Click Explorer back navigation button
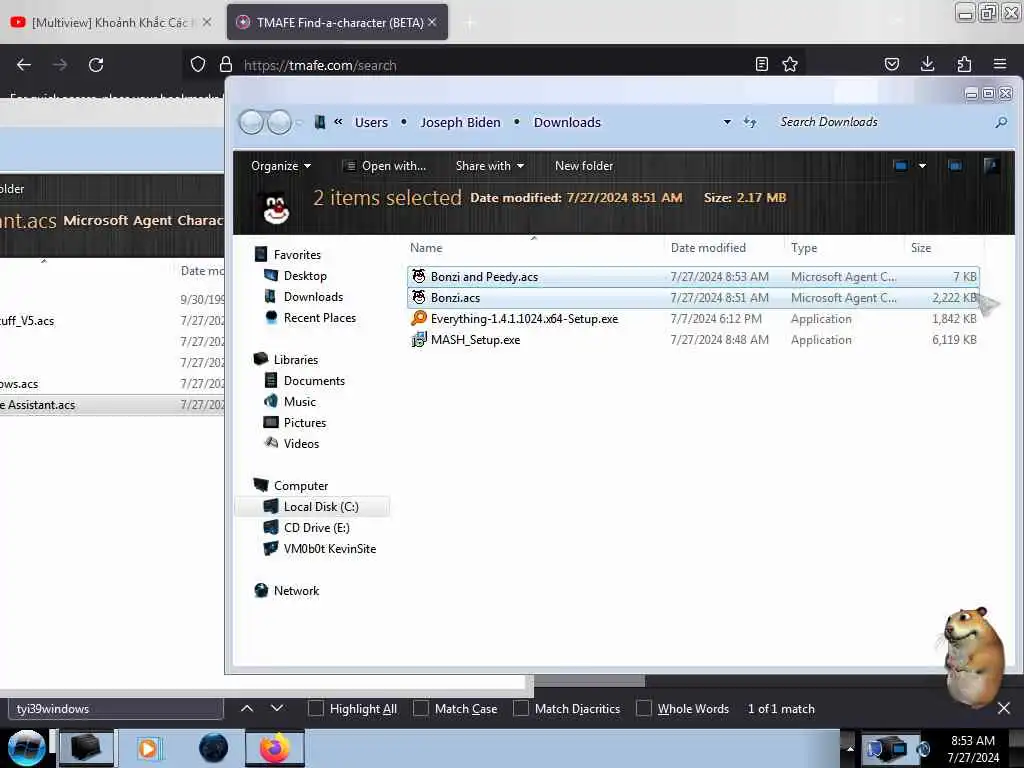This screenshot has width=1024, height=768. 251,122
